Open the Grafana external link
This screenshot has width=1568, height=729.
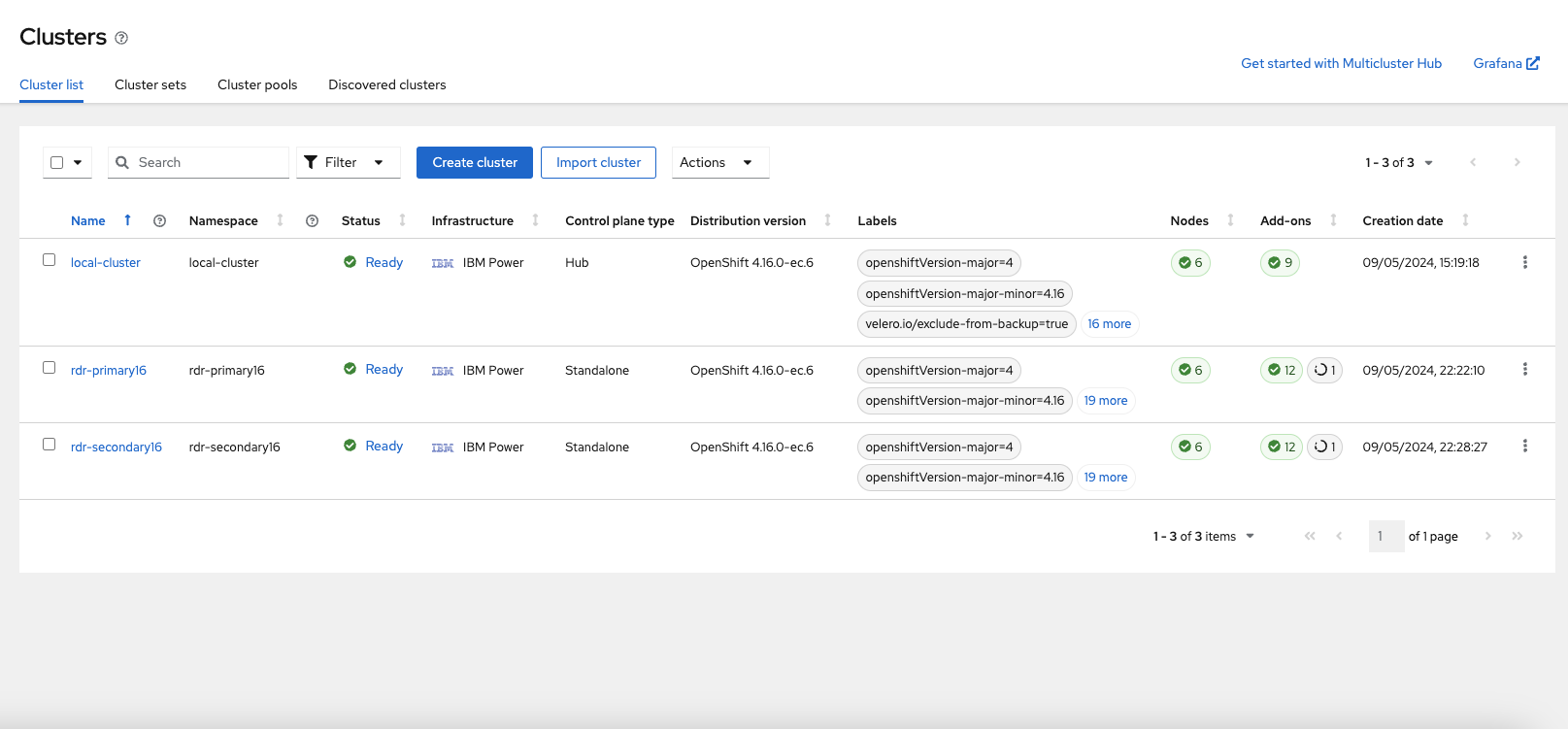pos(1506,64)
